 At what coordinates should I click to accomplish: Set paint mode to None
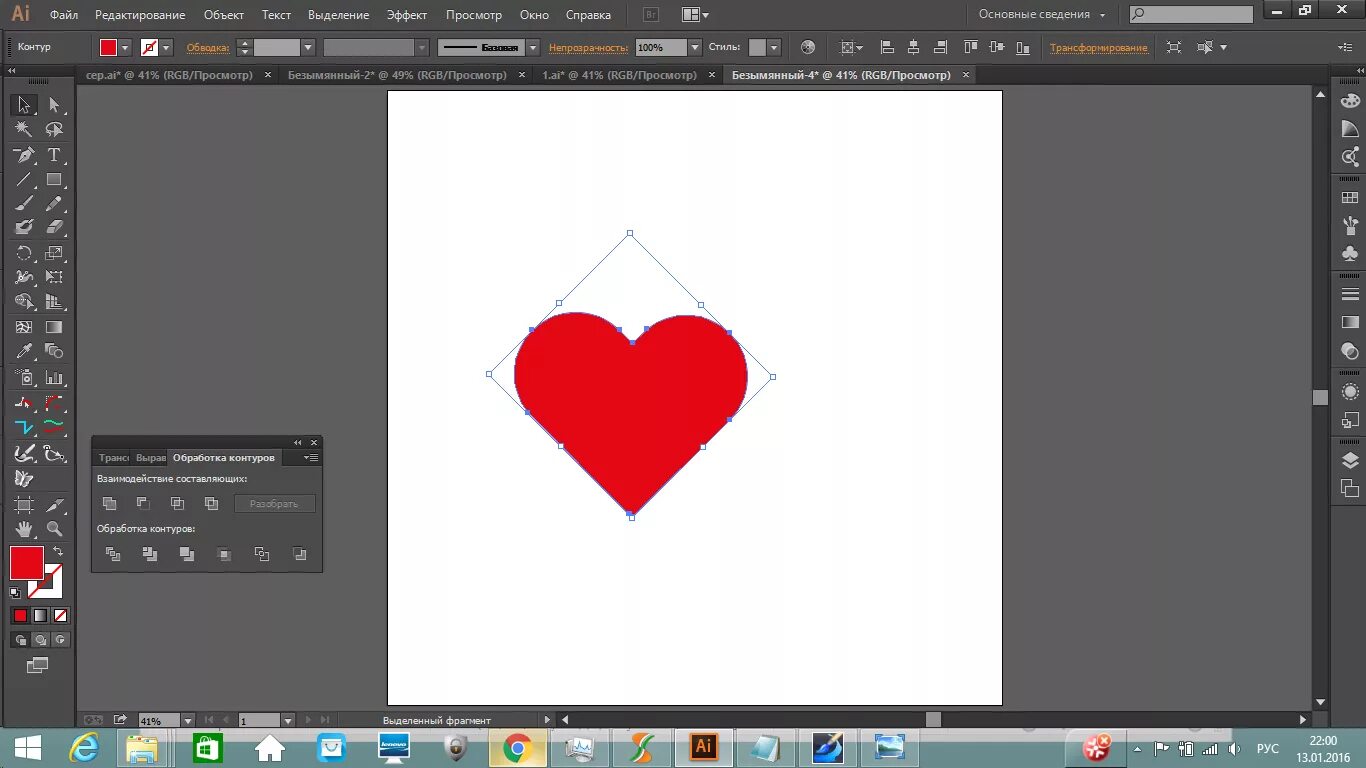(61, 615)
